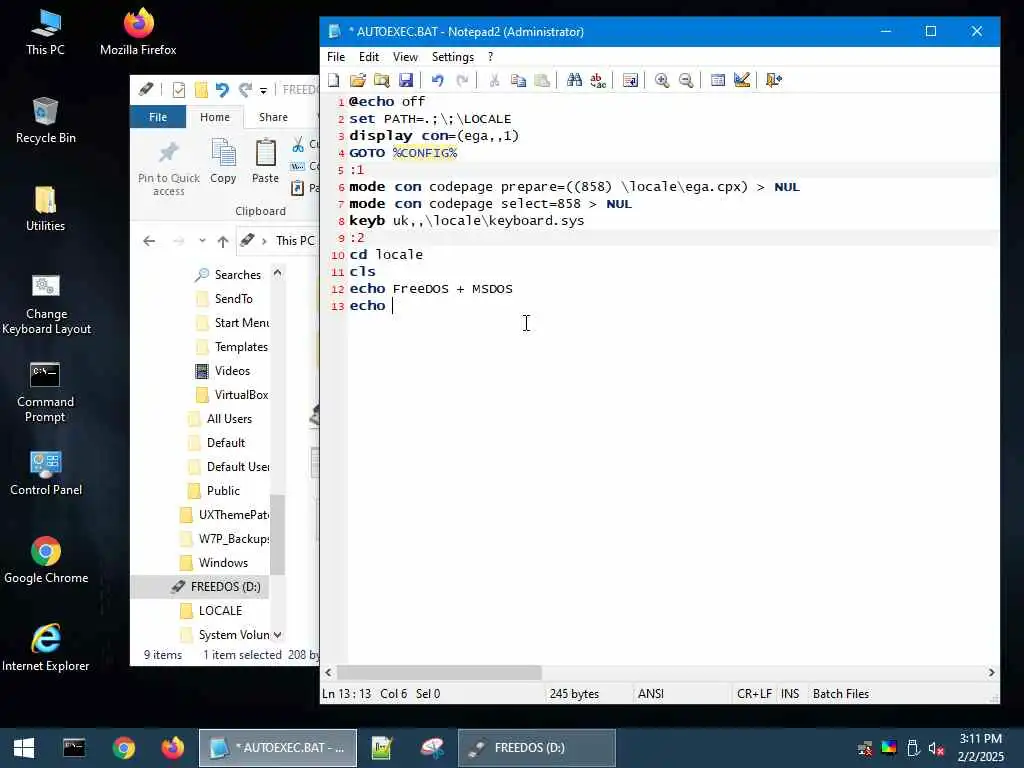Image resolution: width=1024 pixels, height=768 pixels.
Task: Switch to the Home tab in Explorer
Action: pyautogui.click(x=215, y=117)
